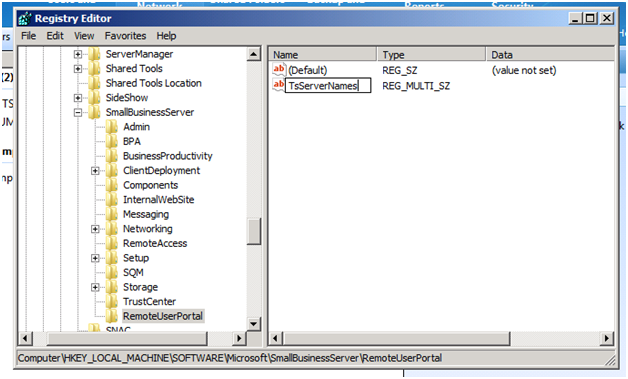Click the Data column header
This screenshot has width=628, height=379.
click(x=550, y=54)
